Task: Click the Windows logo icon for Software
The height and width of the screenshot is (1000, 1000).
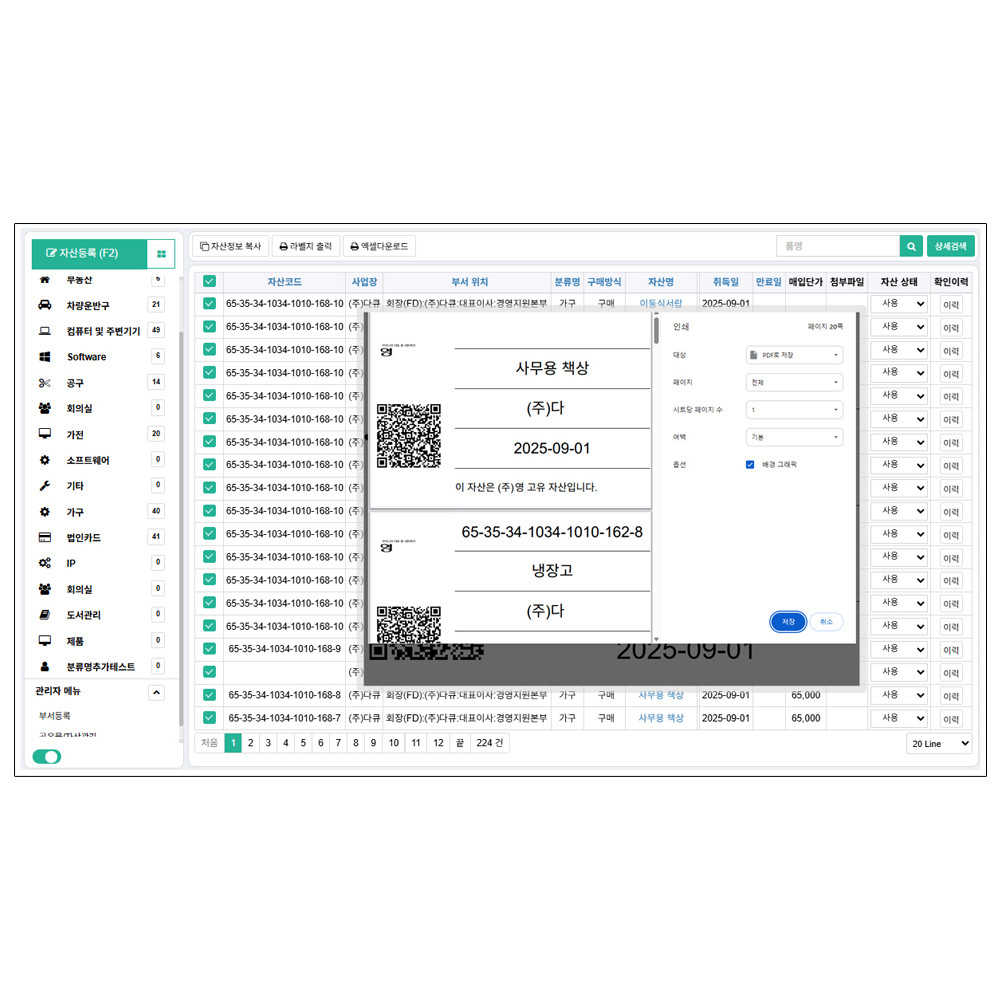Action: pos(45,357)
